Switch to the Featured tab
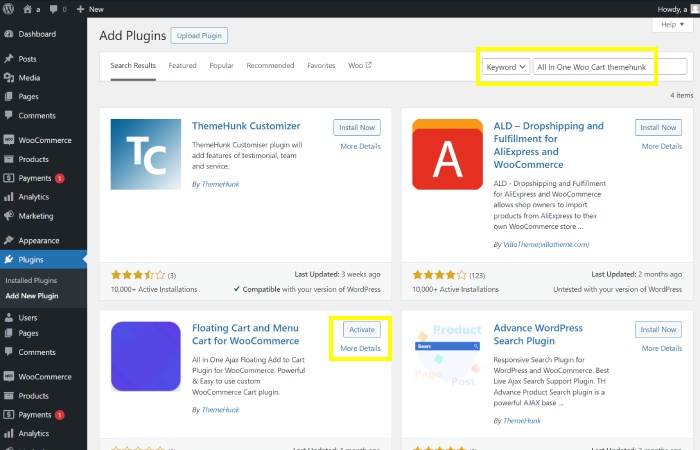The image size is (700, 450). (182, 66)
